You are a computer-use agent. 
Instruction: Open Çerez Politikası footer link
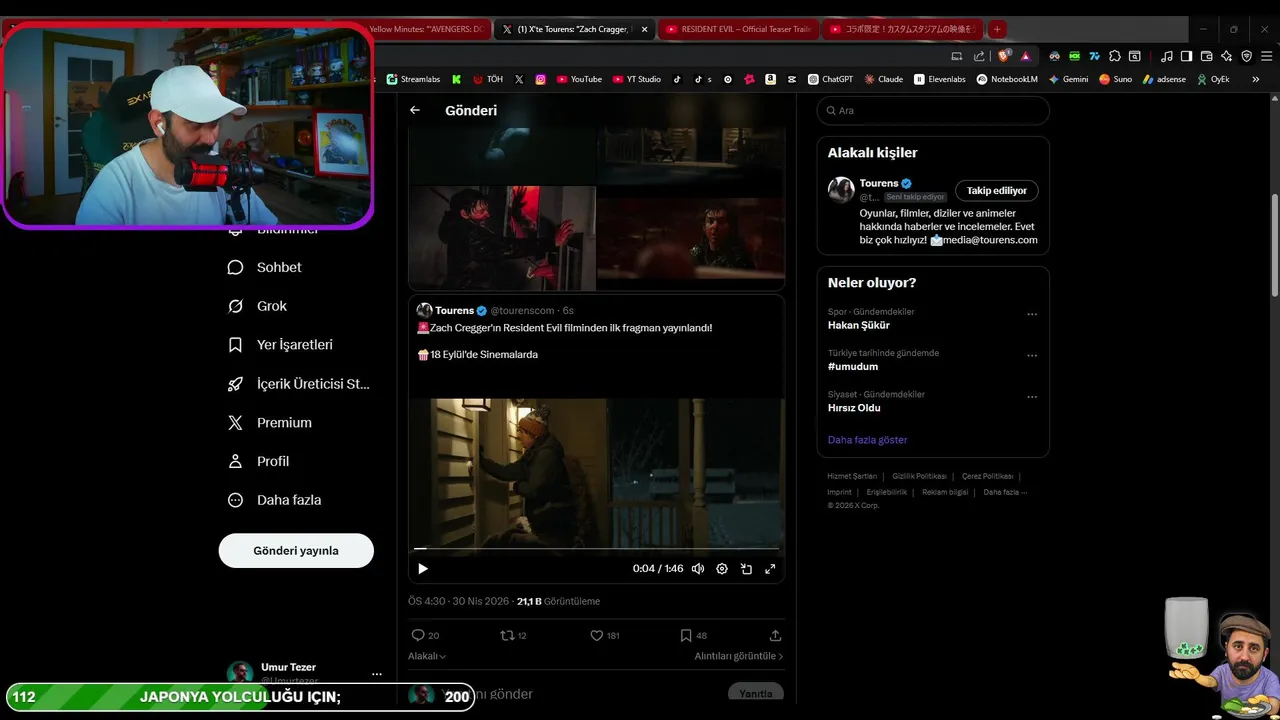(x=987, y=476)
